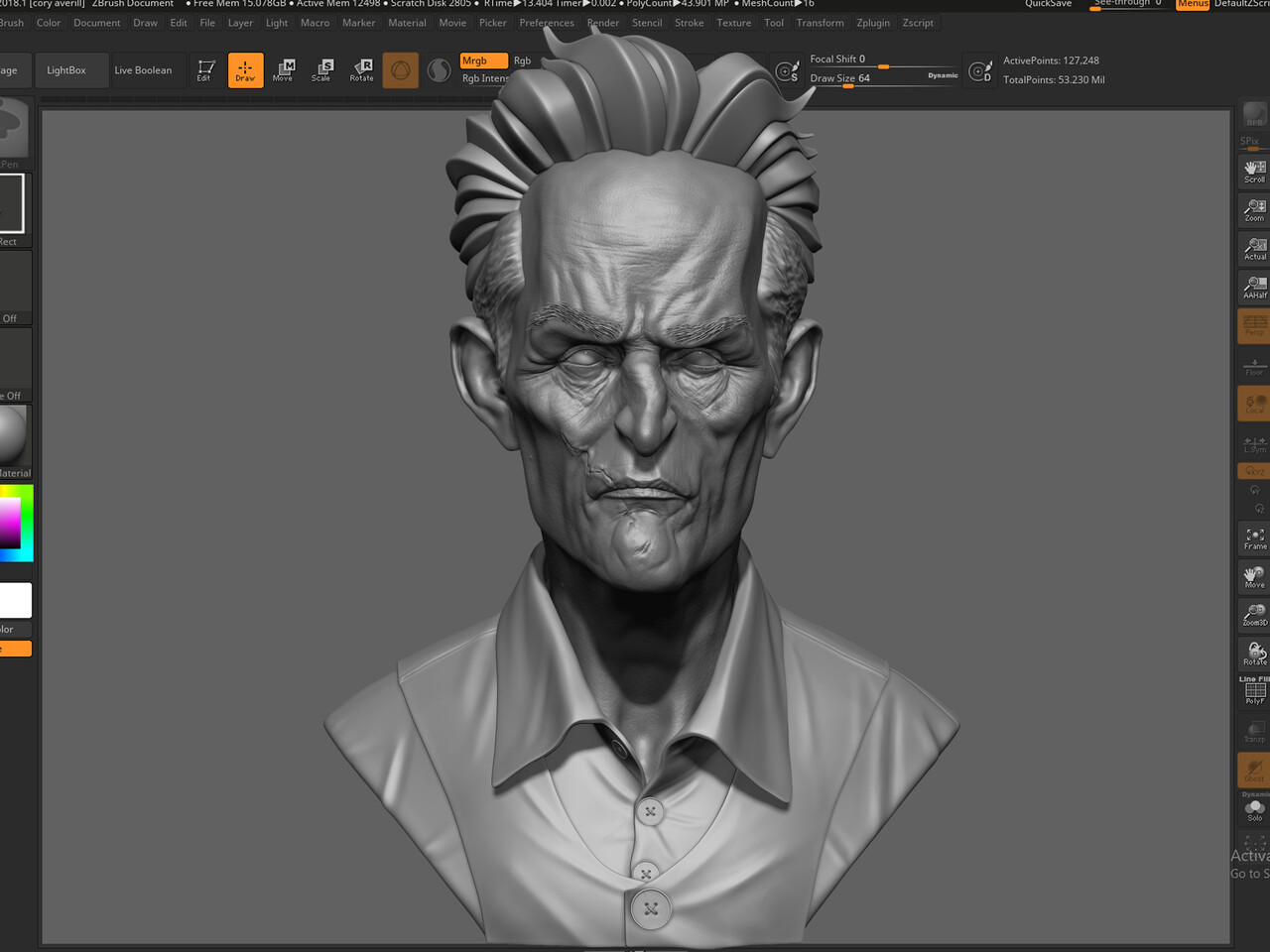
Task: Click the Zoom document icon
Action: [1254, 210]
